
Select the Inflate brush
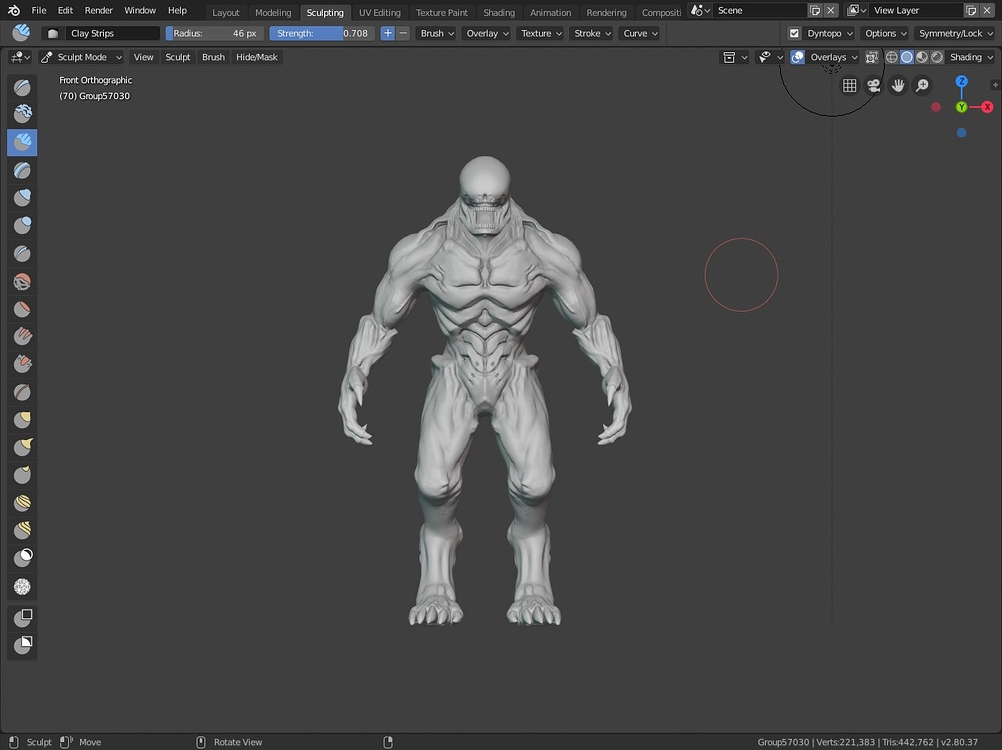pos(22,197)
